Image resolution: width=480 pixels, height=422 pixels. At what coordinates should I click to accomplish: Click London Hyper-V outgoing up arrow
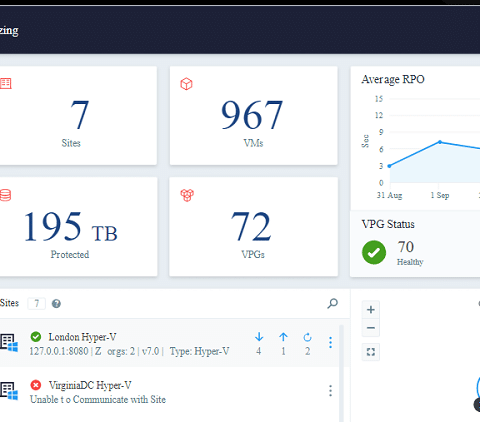(283, 337)
